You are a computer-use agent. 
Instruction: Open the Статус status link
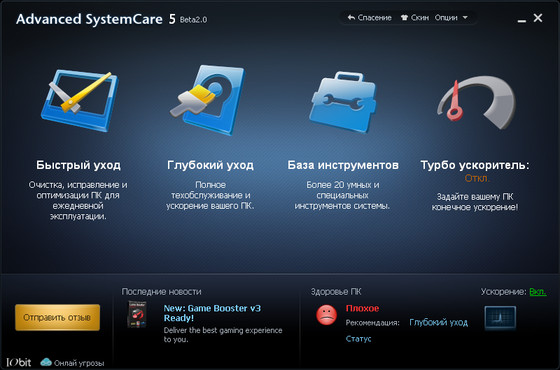point(358,339)
